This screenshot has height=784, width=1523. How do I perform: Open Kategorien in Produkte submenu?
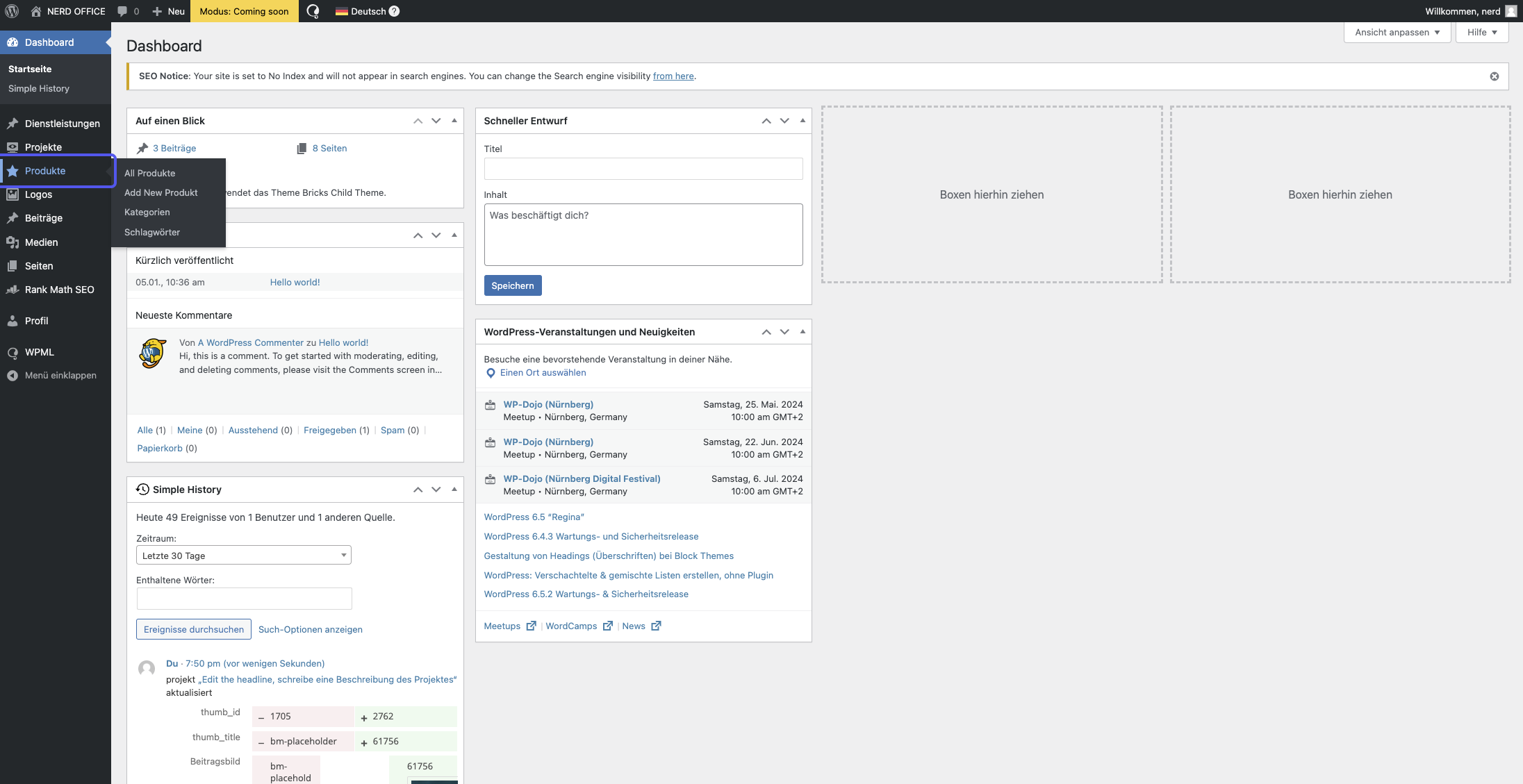147,212
